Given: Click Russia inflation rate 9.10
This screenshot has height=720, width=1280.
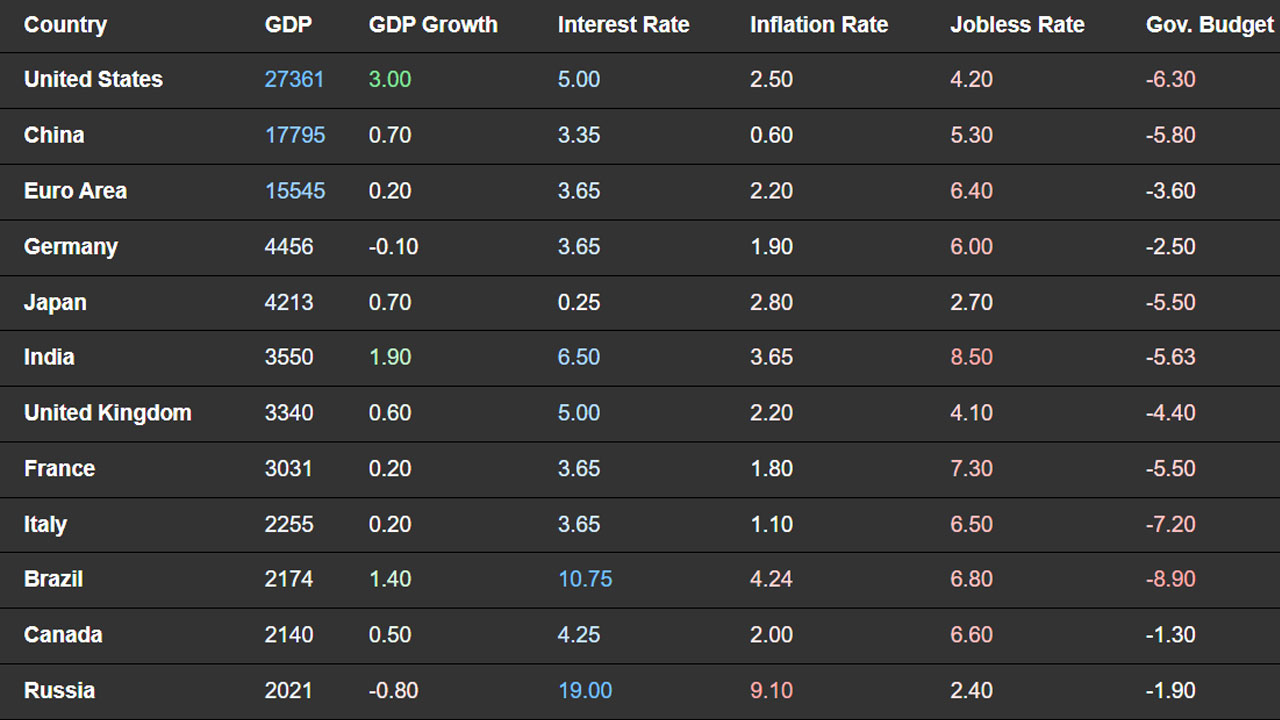Looking at the screenshot, I should [772, 691].
